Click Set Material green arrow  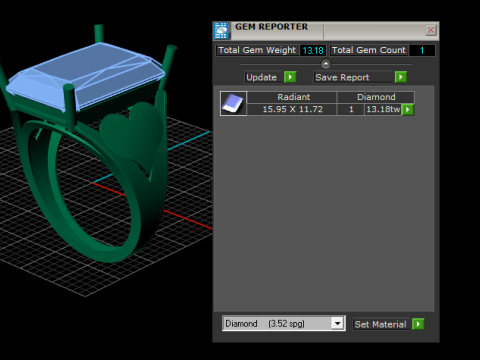coord(418,324)
